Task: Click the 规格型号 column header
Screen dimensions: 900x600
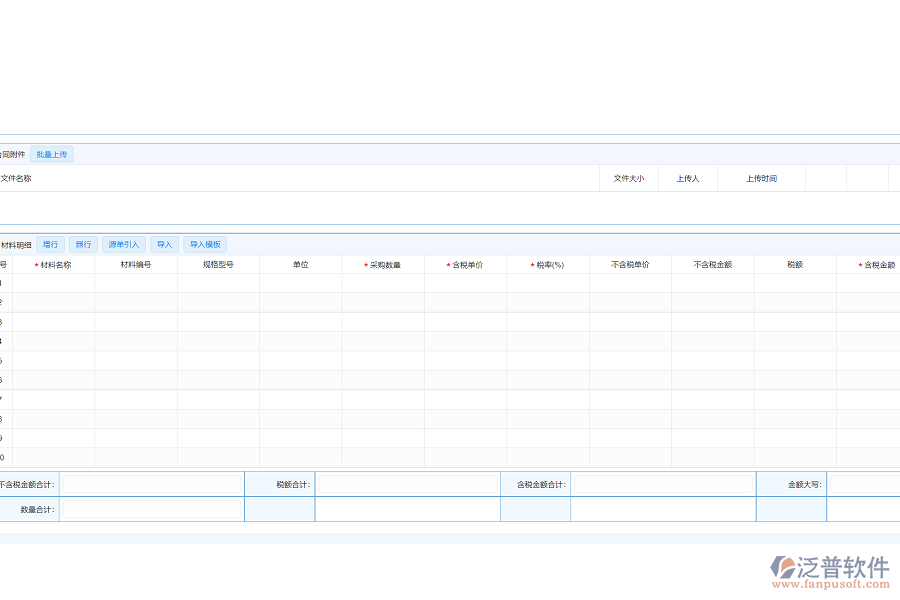Action: coord(218,265)
